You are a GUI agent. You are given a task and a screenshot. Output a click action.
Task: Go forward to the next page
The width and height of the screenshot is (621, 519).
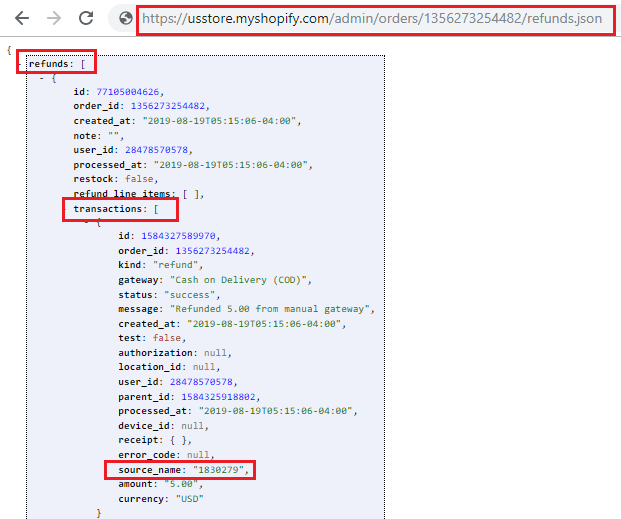click(x=54, y=18)
